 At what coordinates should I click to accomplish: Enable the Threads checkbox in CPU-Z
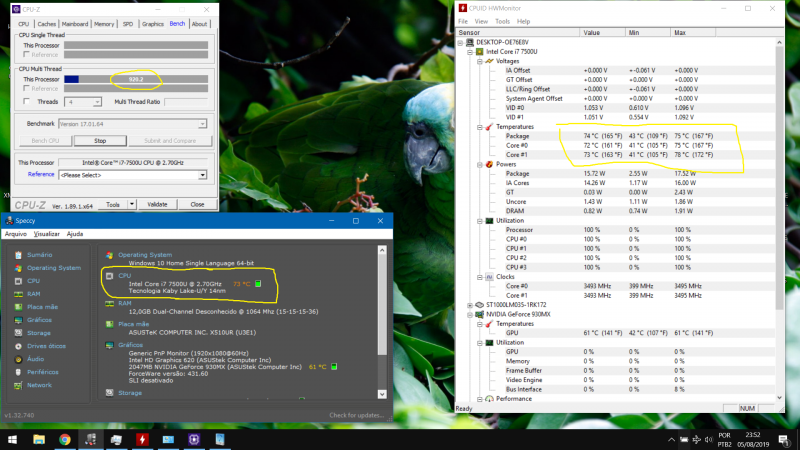27,102
